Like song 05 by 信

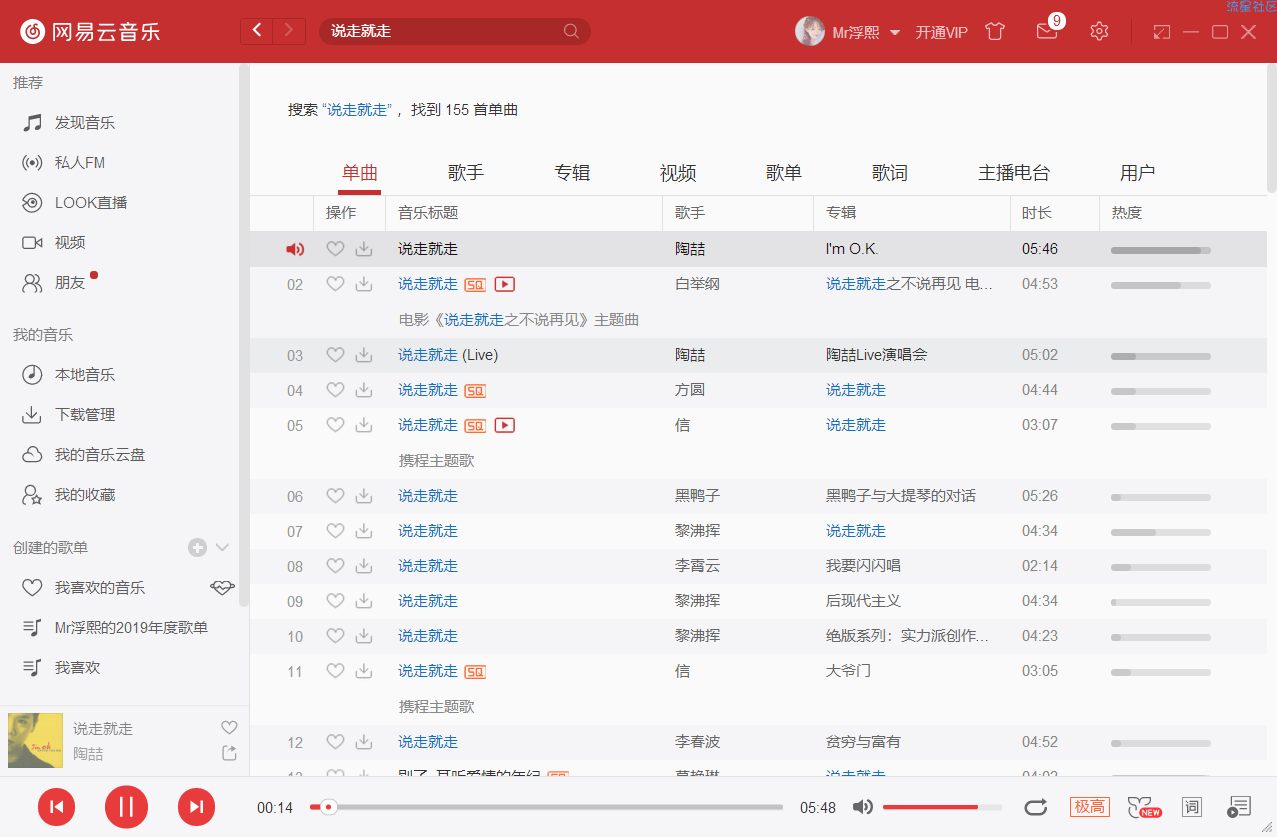[x=335, y=425]
